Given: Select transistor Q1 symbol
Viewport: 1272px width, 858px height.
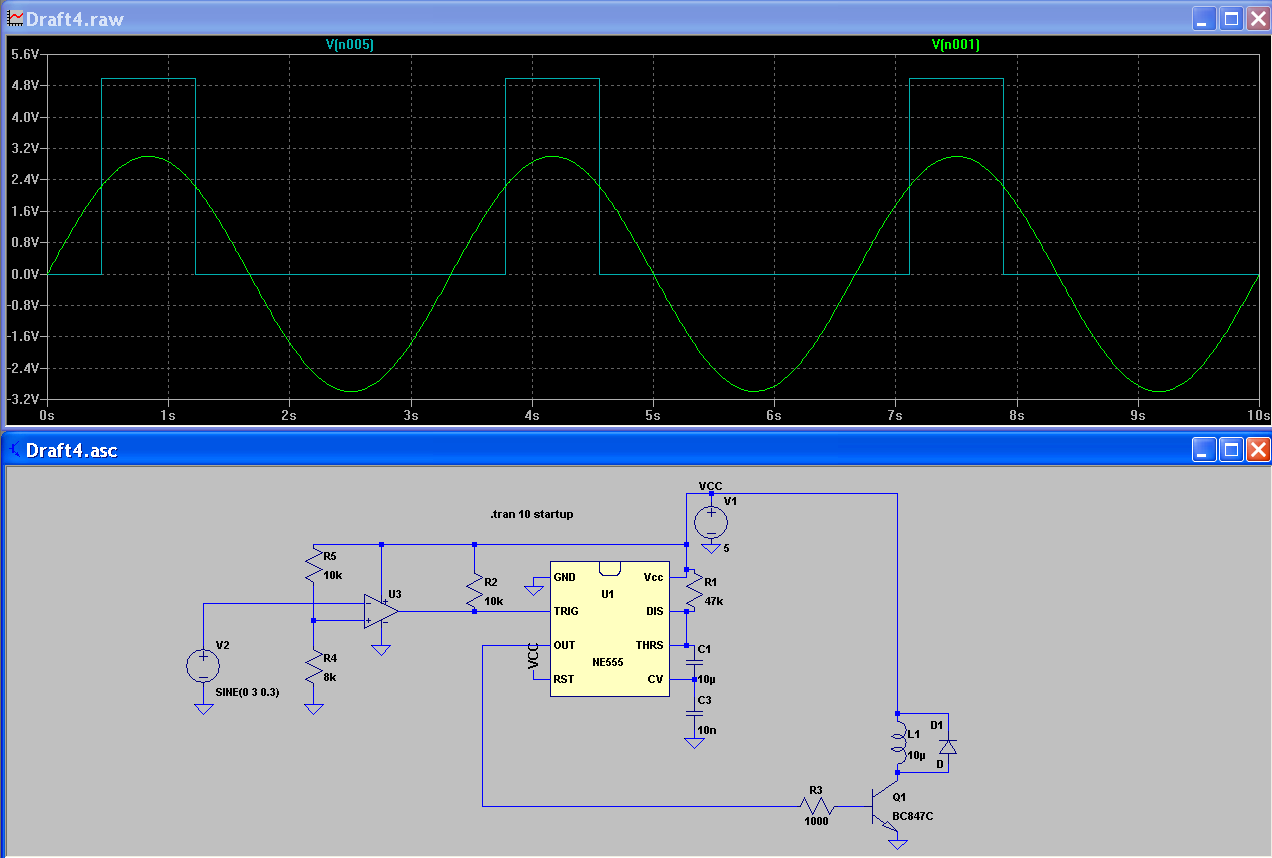Looking at the screenshot, I should 886,805.
